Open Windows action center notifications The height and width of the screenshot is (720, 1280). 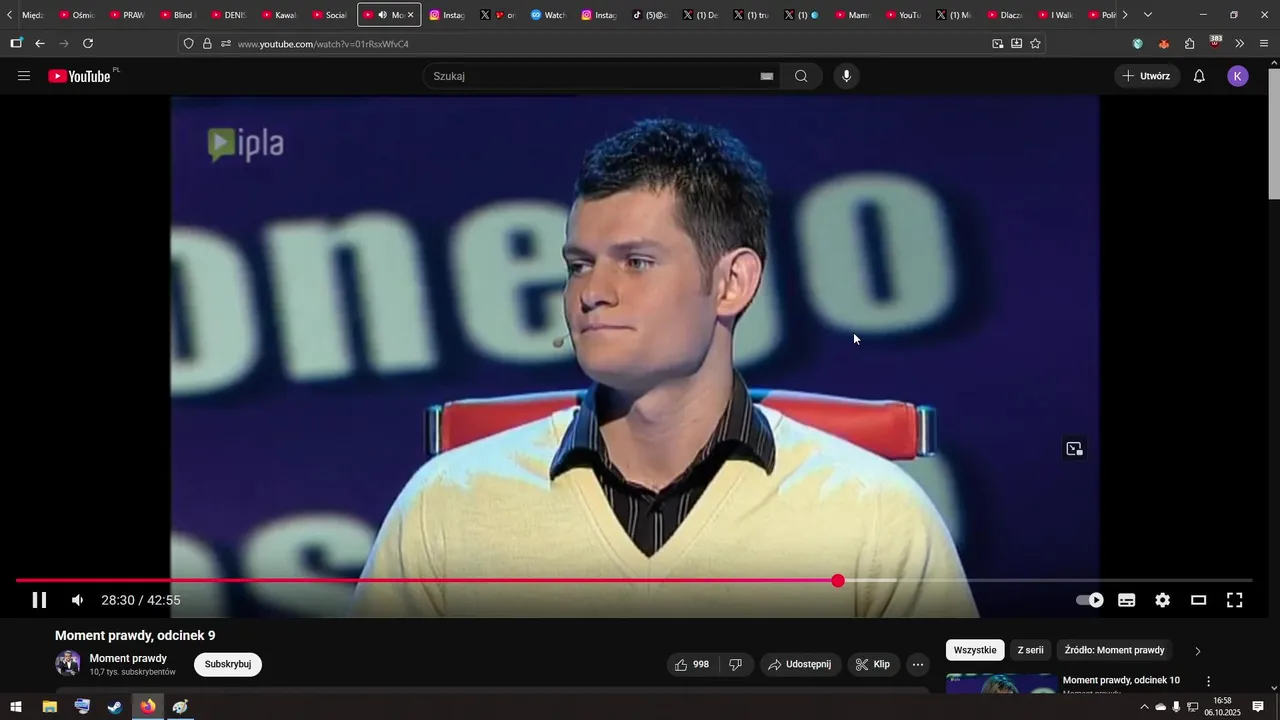[1258, 707]
